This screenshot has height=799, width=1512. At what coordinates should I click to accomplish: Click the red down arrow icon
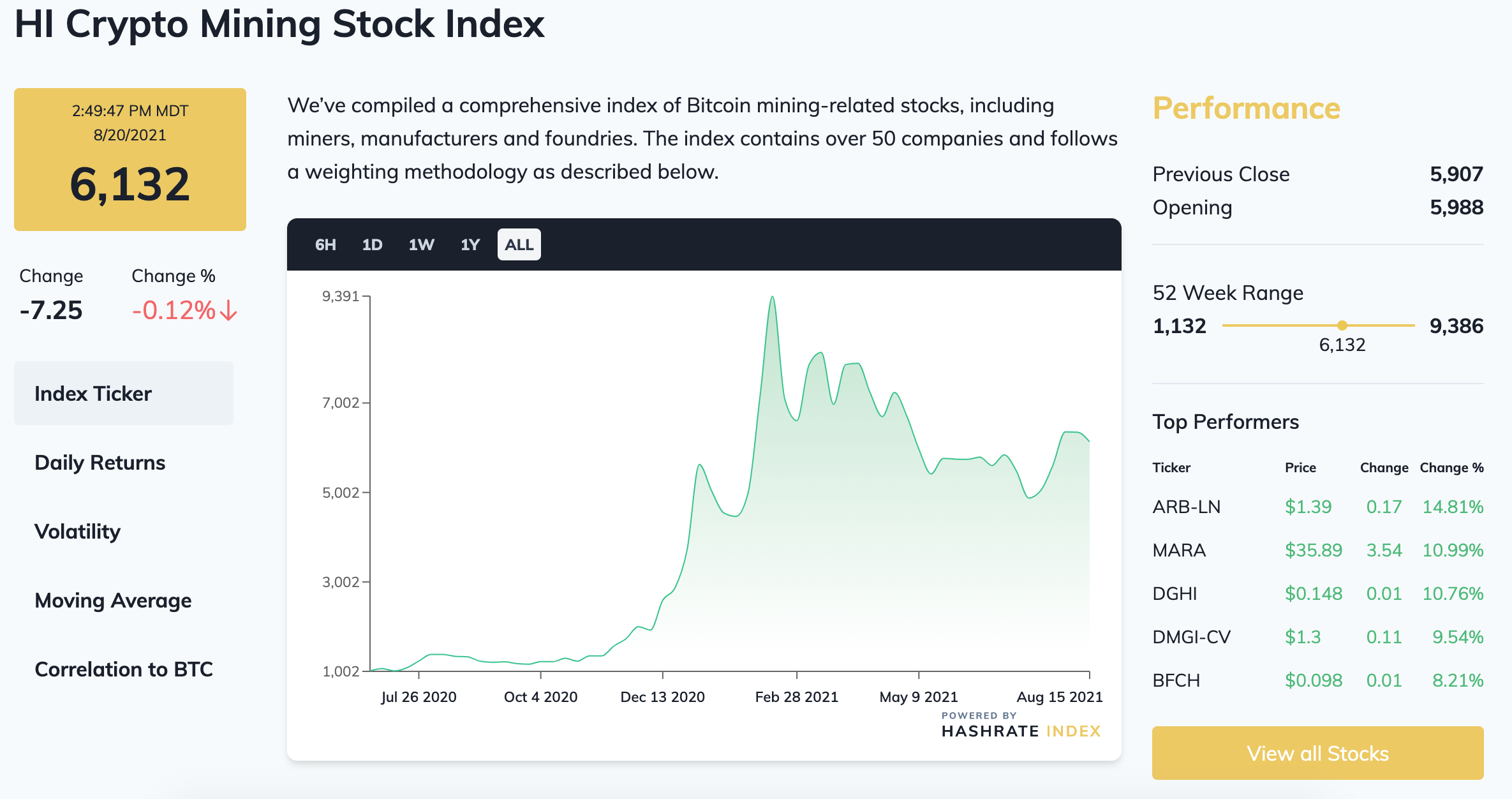pyautogui.click(x=229, y=311)
